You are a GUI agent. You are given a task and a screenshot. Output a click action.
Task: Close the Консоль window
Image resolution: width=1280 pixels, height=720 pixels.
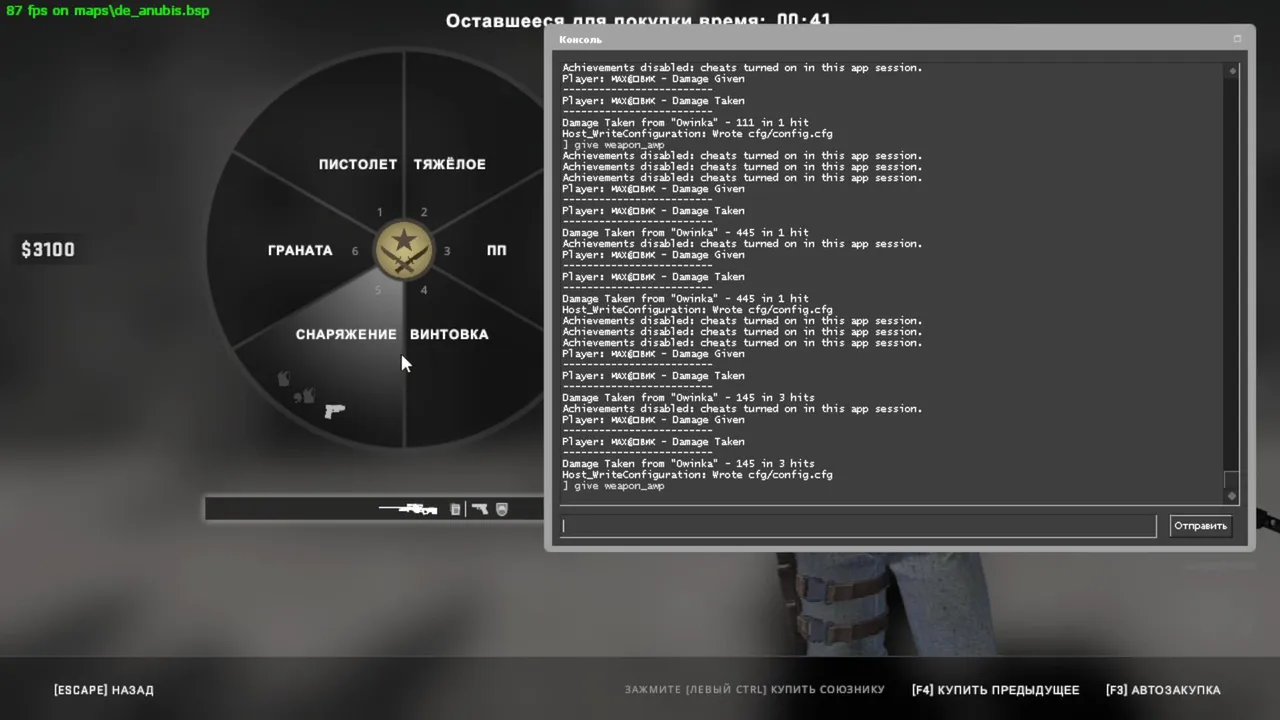1237,39
